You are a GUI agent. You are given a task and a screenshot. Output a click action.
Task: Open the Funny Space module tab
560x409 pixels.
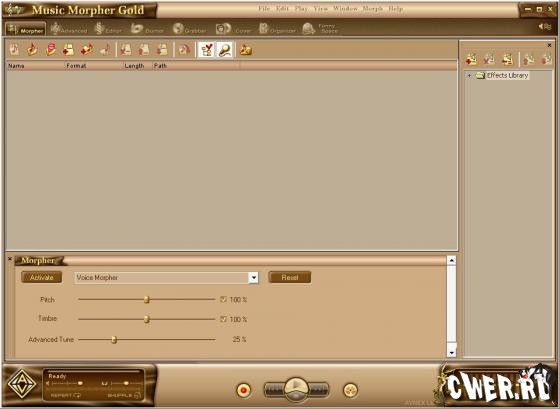(320, 29)
